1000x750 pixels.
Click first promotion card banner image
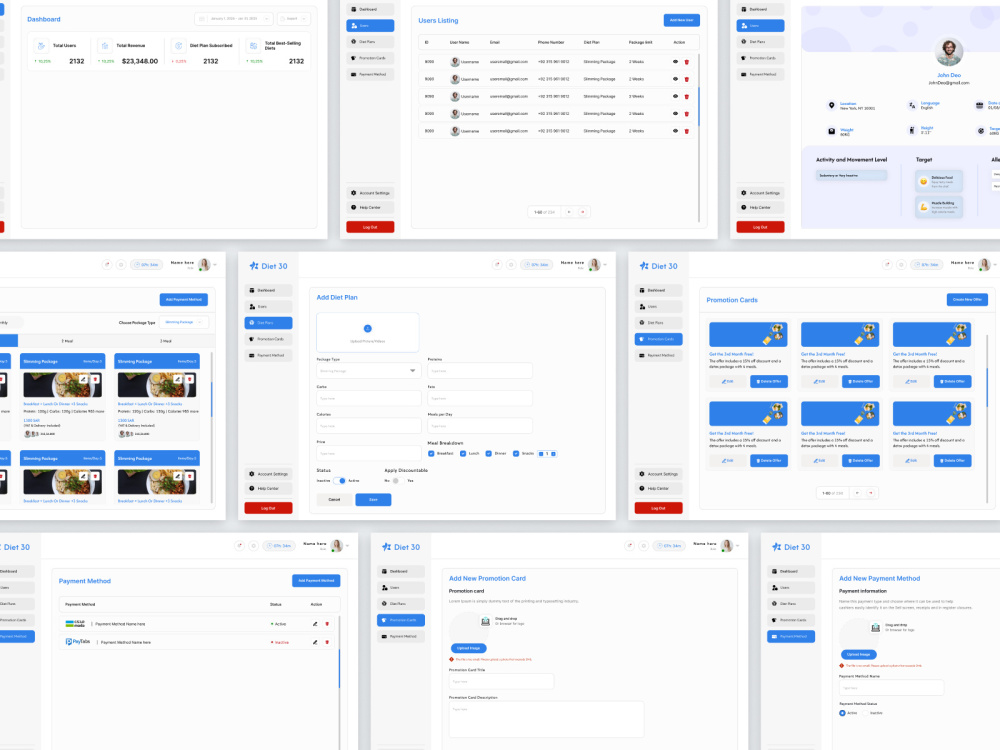click(748, 335)
